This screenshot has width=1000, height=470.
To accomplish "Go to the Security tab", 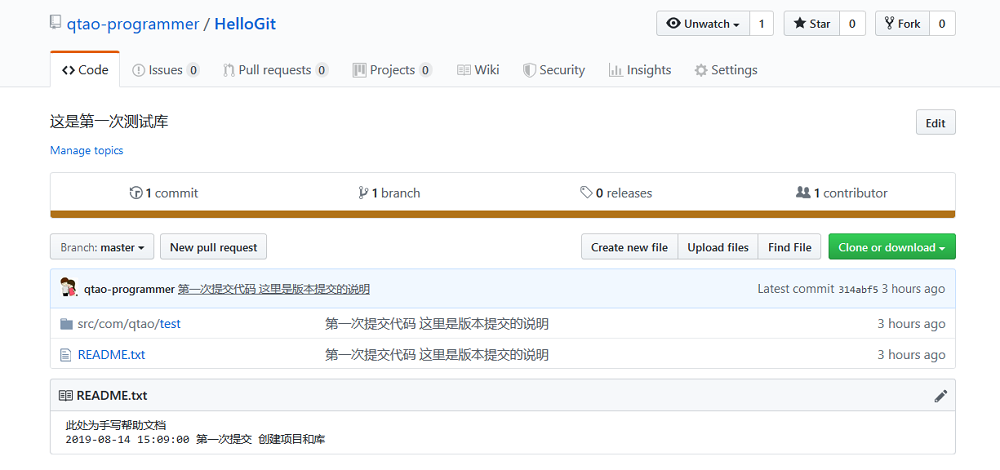I will coord(554,70).
